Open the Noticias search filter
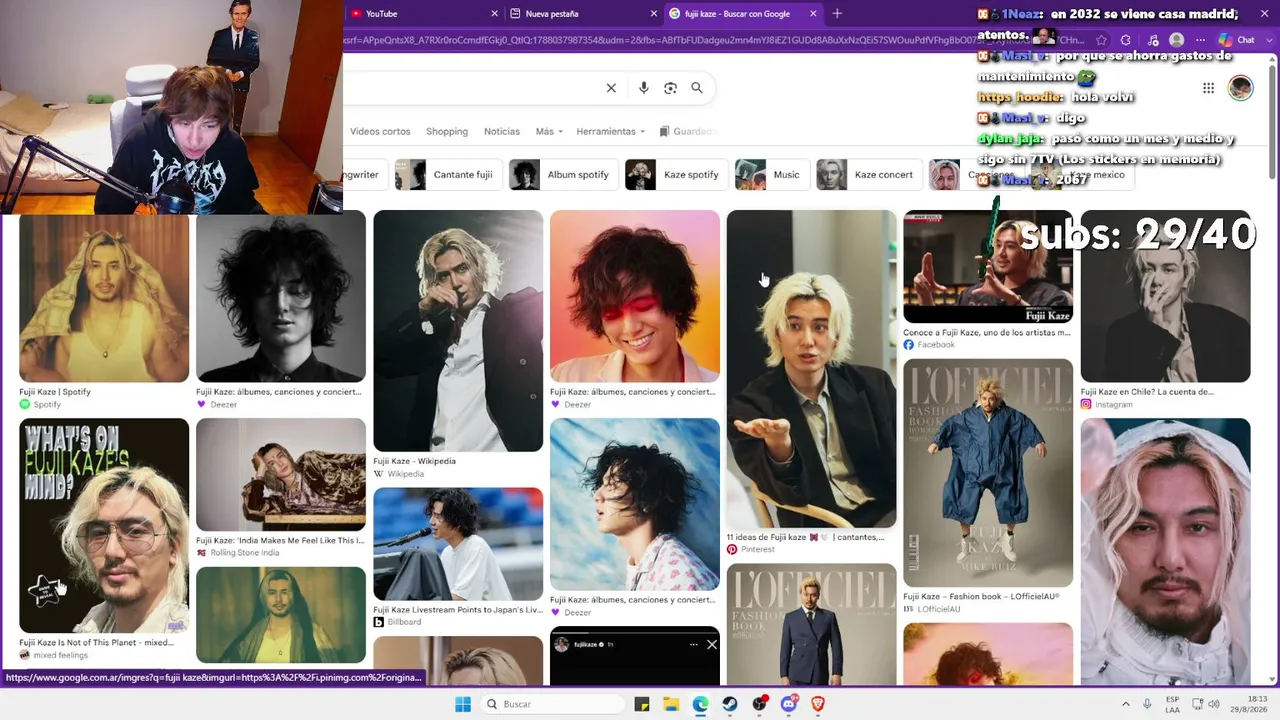 (x=502, y=131)
